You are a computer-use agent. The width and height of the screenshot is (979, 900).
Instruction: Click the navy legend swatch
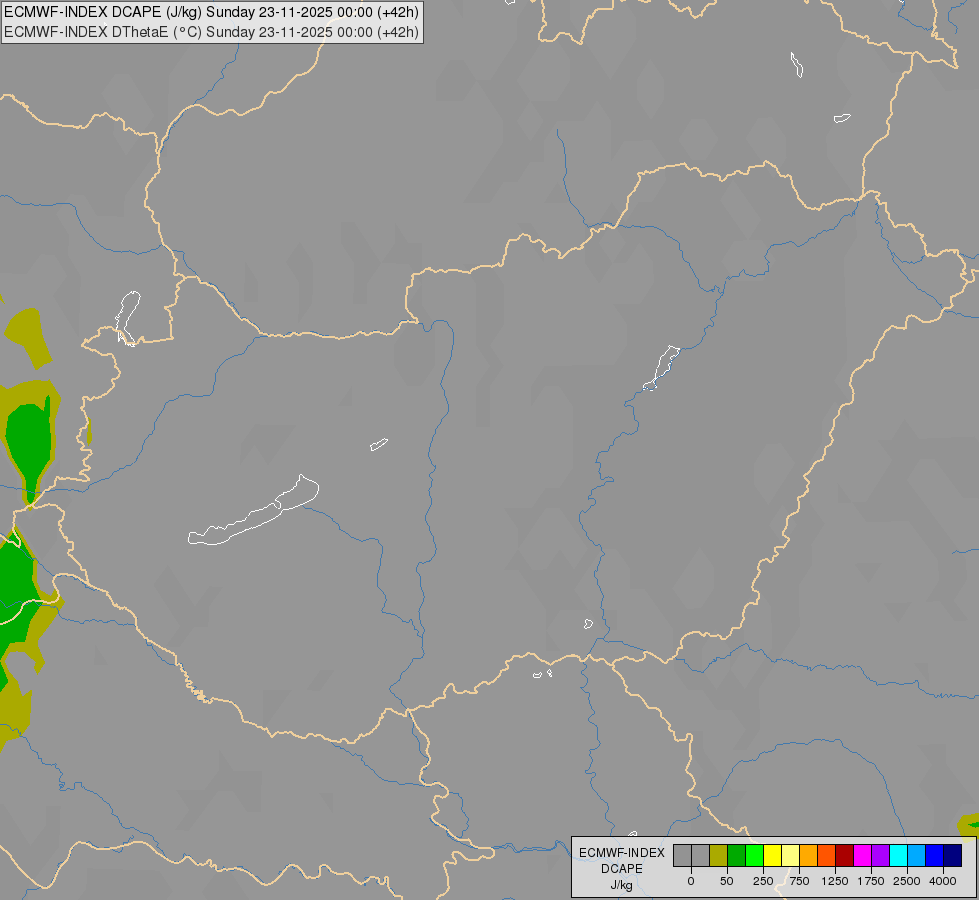coord(953,856)
